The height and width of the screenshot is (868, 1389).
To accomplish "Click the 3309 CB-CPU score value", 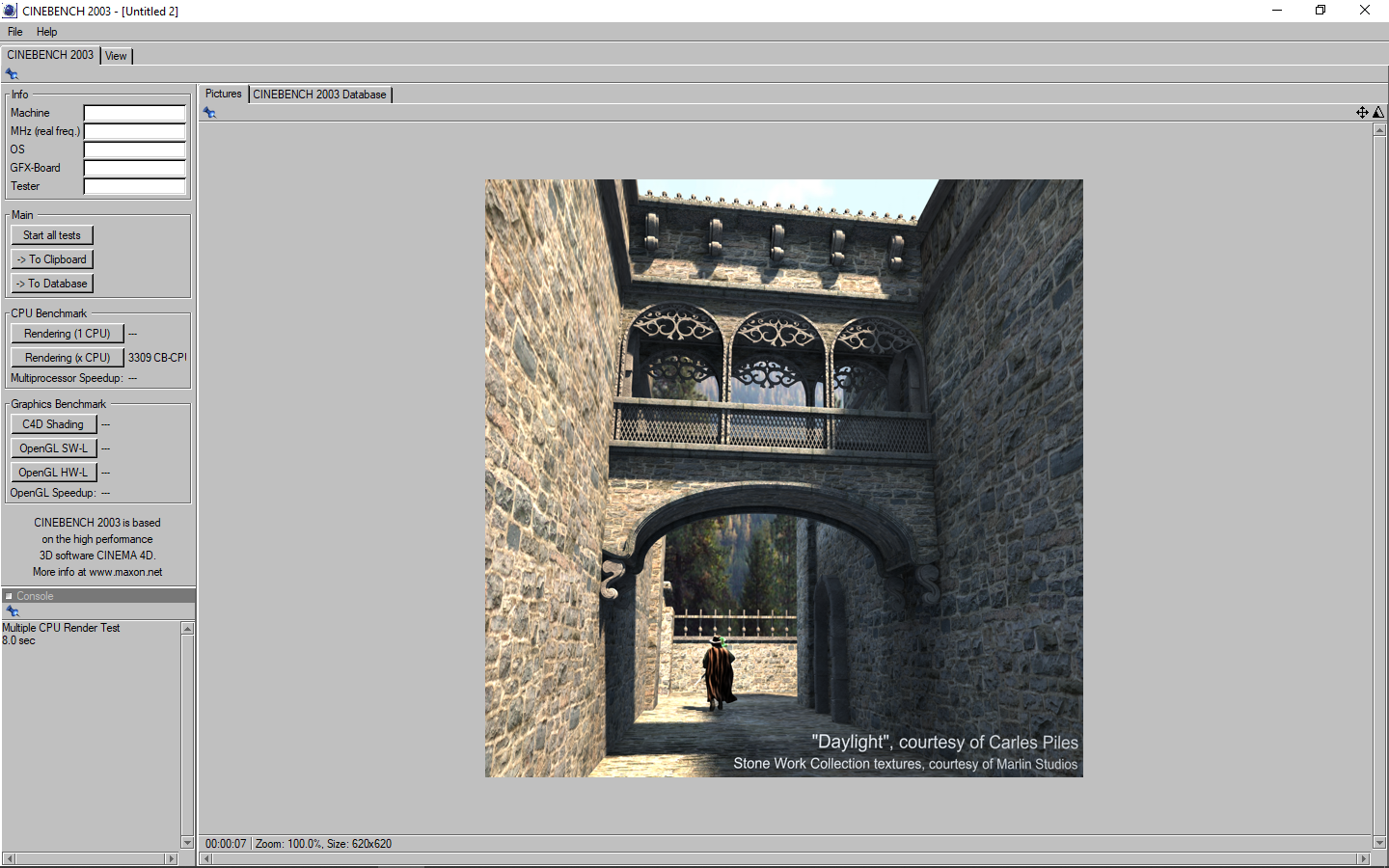I will pos(157,358).
